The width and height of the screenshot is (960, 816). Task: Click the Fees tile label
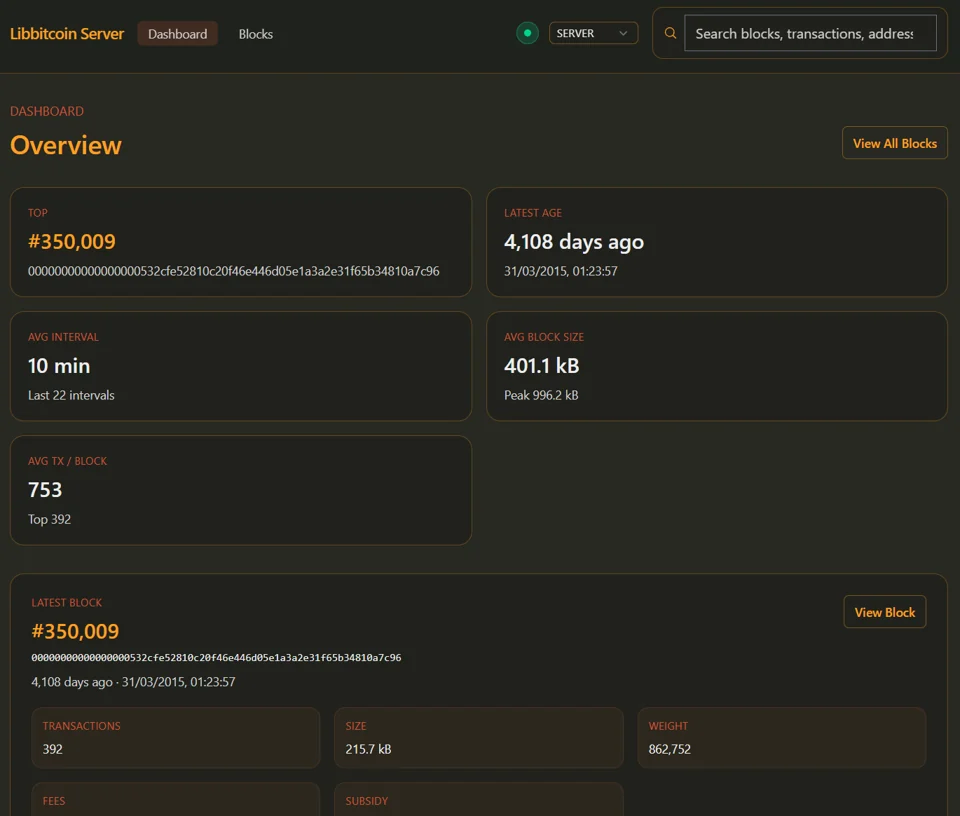point(54,801)
